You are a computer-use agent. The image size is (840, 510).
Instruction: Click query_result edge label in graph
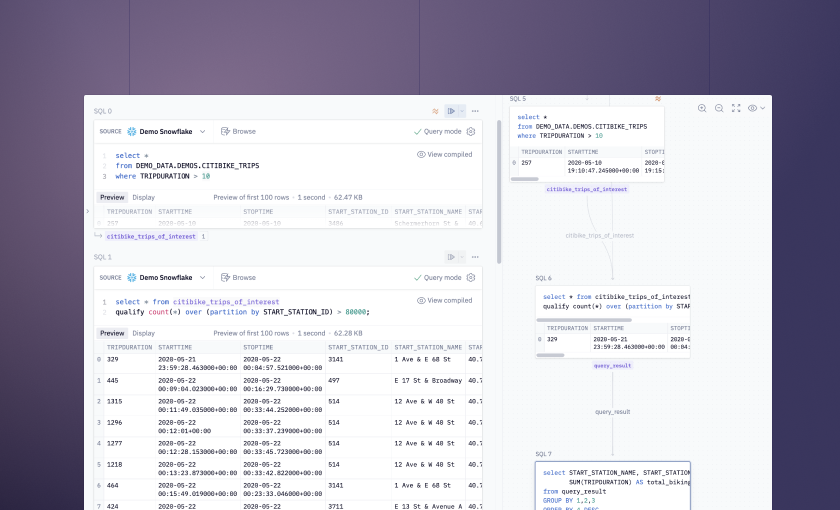(612, 412)
